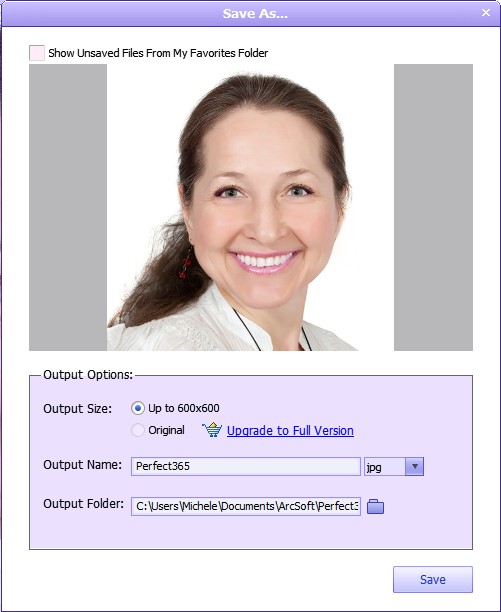Close the Save As dialog
The height and width of the screenshot is (612, 501).
click(486, 12)
